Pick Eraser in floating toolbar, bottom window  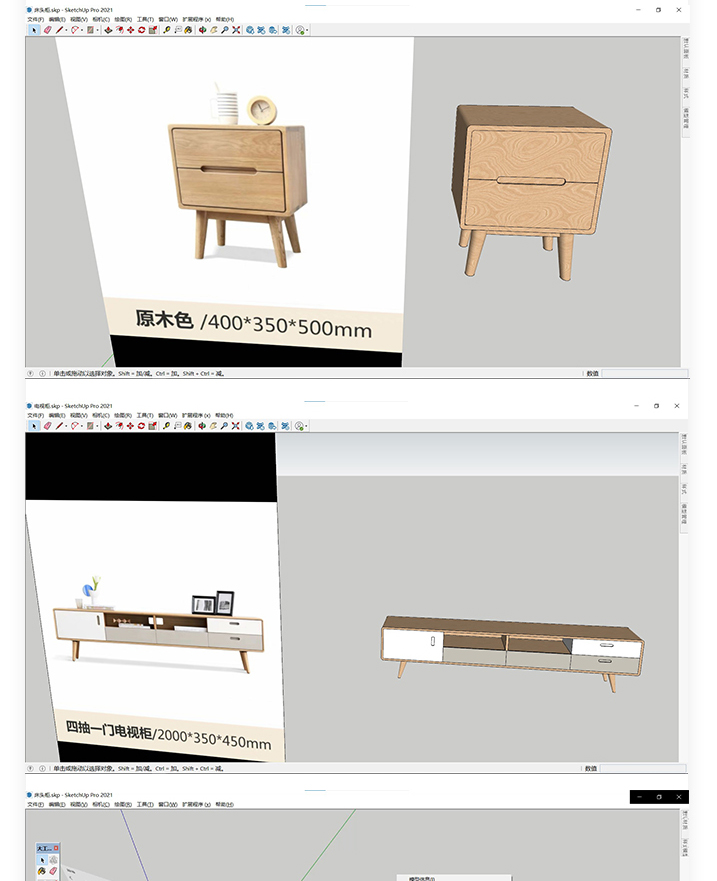click(53, 871)
